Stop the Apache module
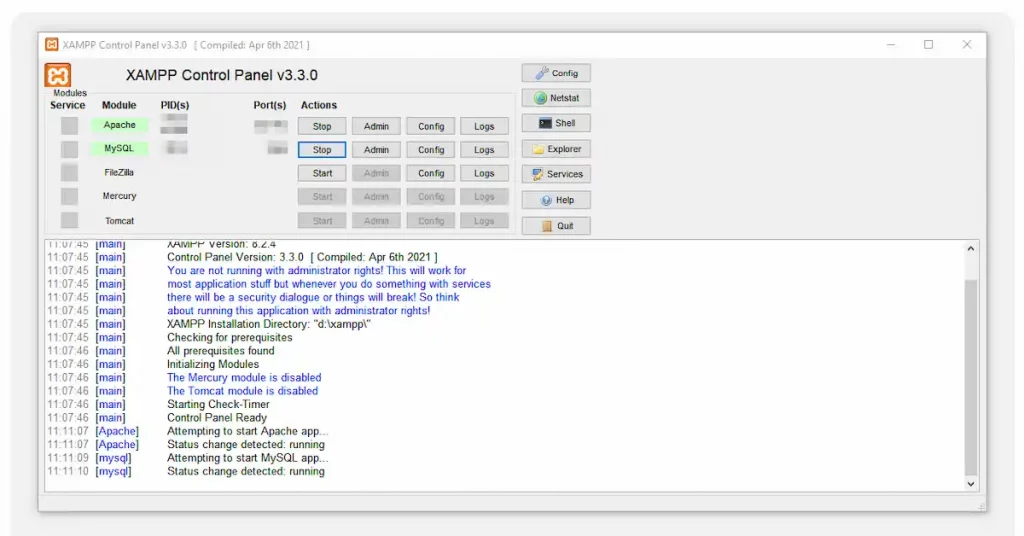 322,126
